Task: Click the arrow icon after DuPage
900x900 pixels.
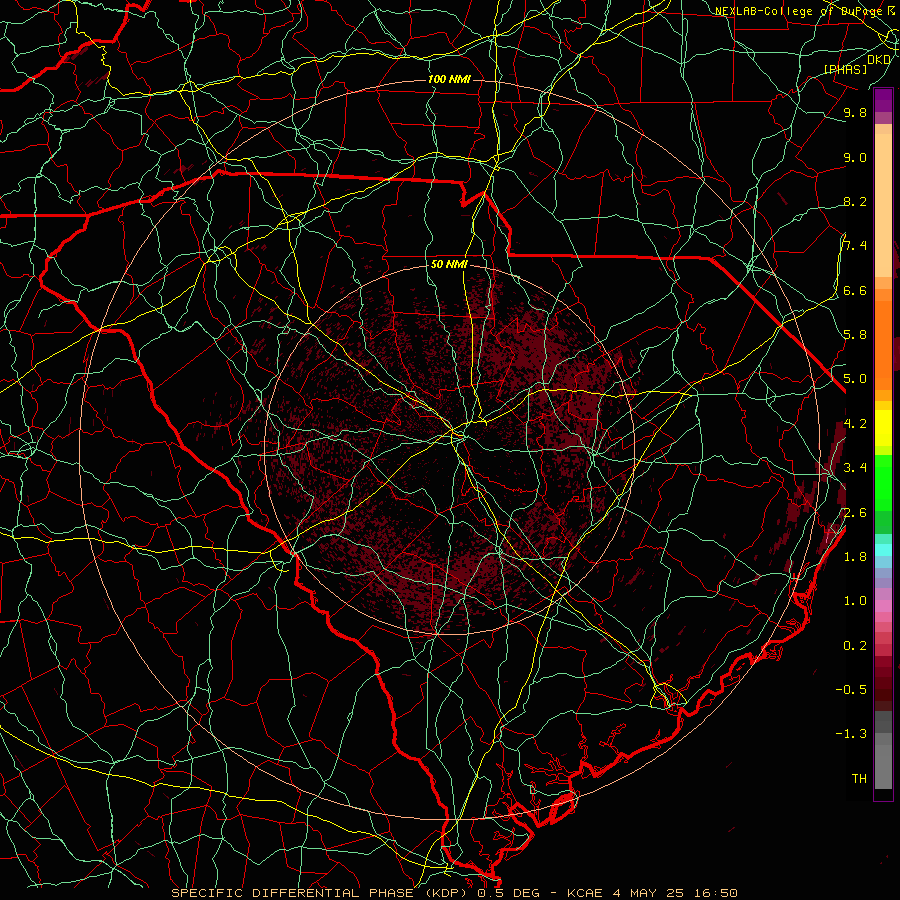Action: pyautogui.click(x=891, y=10)
